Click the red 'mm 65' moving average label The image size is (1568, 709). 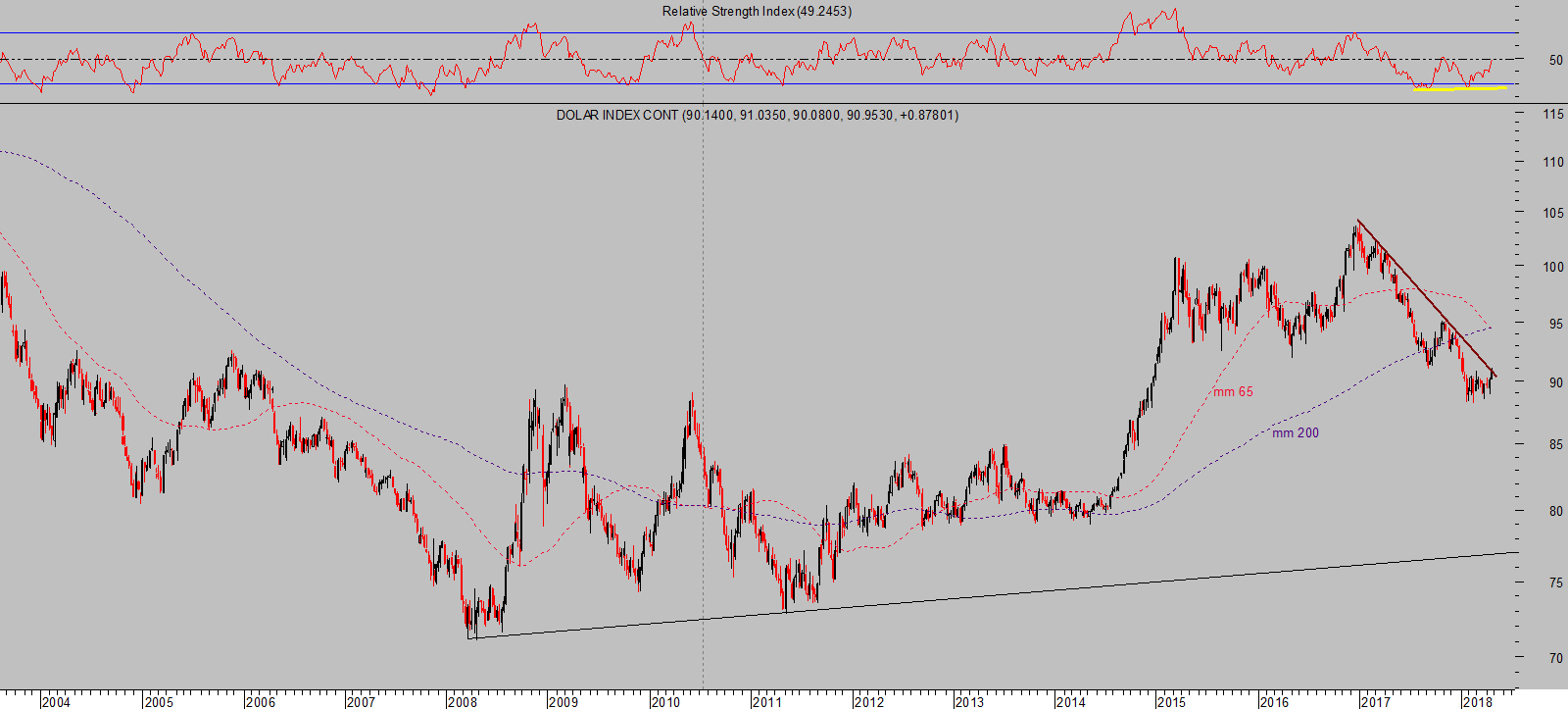pyautogui.click(x=1233, y=391)
